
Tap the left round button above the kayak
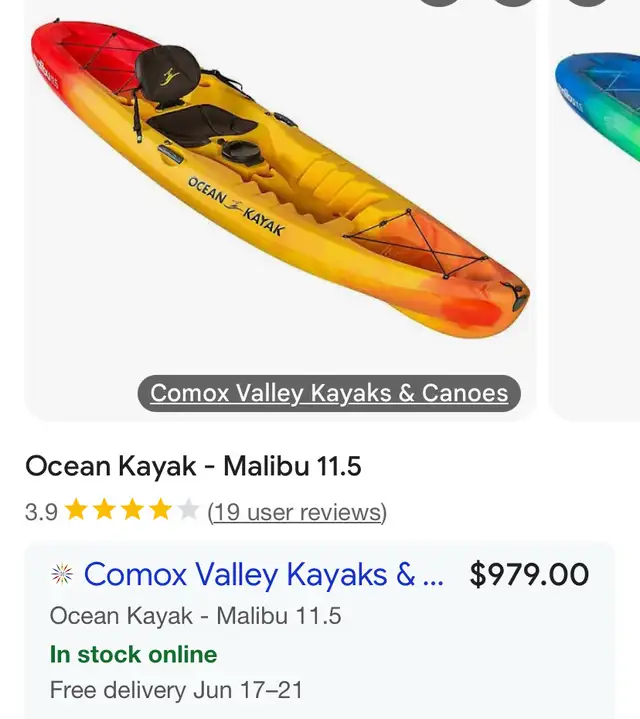(439, 3)
